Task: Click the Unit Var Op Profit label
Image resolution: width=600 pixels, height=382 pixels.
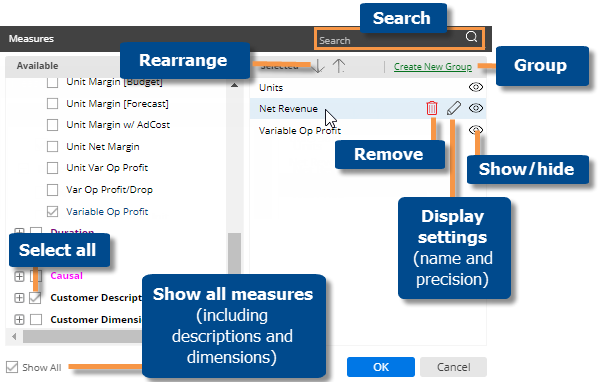Action: click(x=107, y=168)
